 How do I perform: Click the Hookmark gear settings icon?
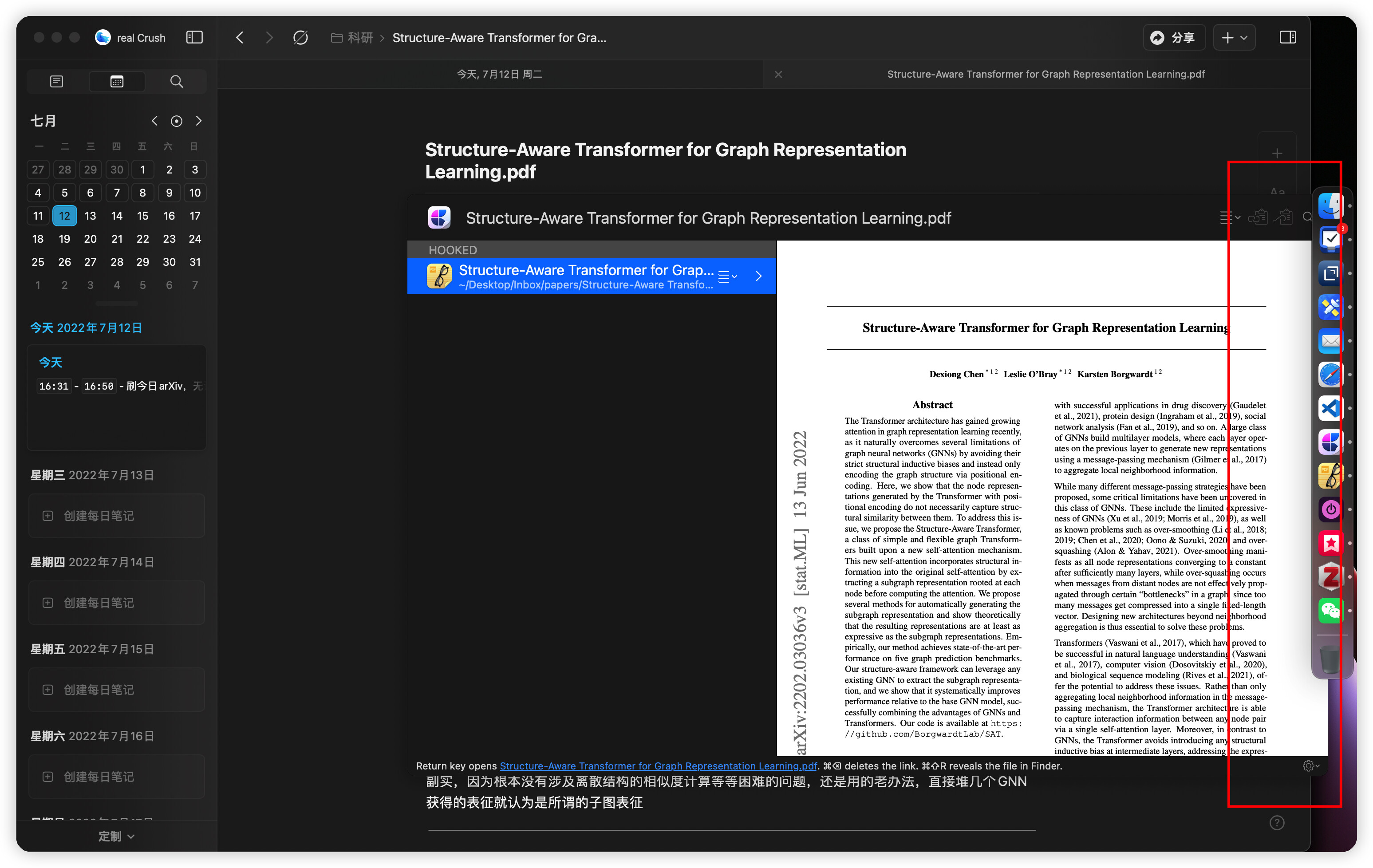point(1309,766)
